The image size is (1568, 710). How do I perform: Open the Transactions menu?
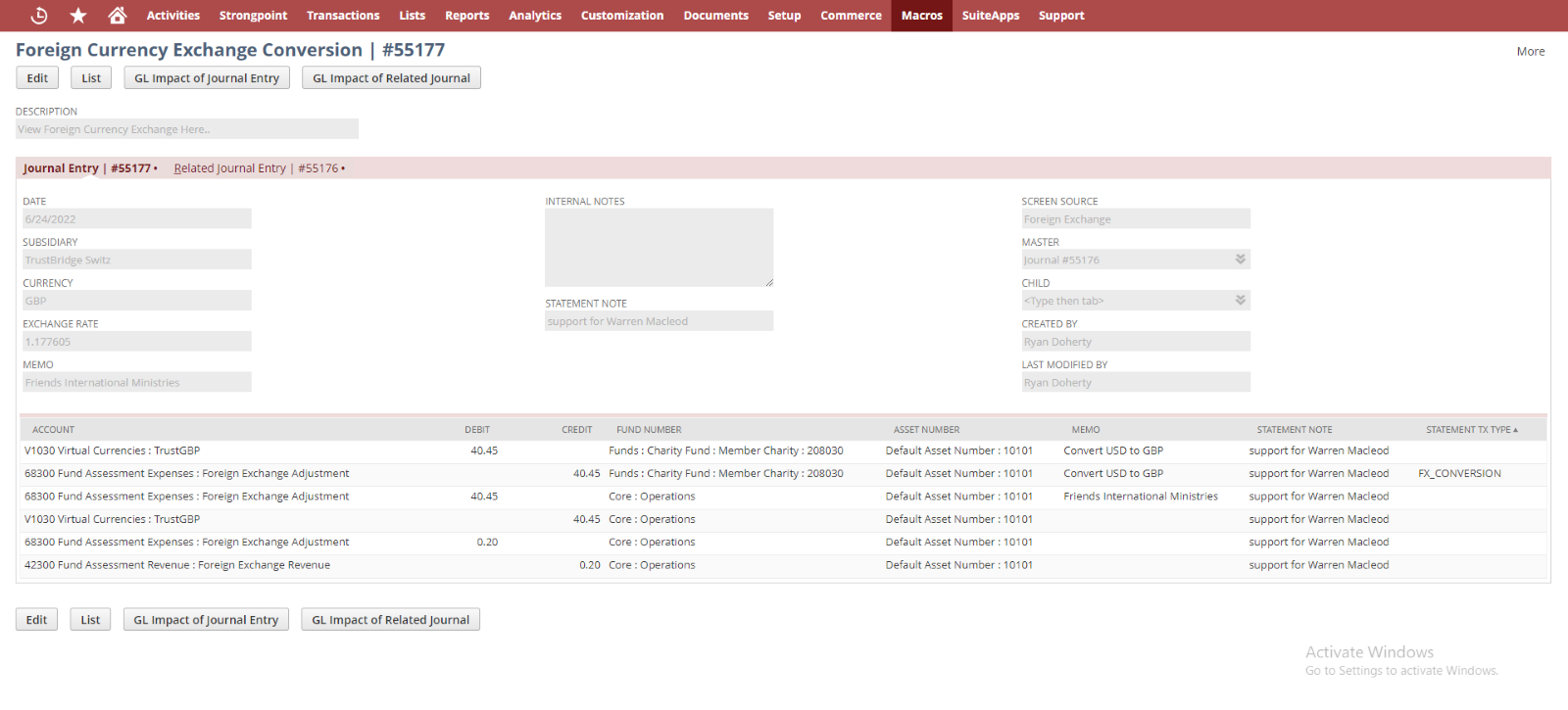click(x=343, y=16)
